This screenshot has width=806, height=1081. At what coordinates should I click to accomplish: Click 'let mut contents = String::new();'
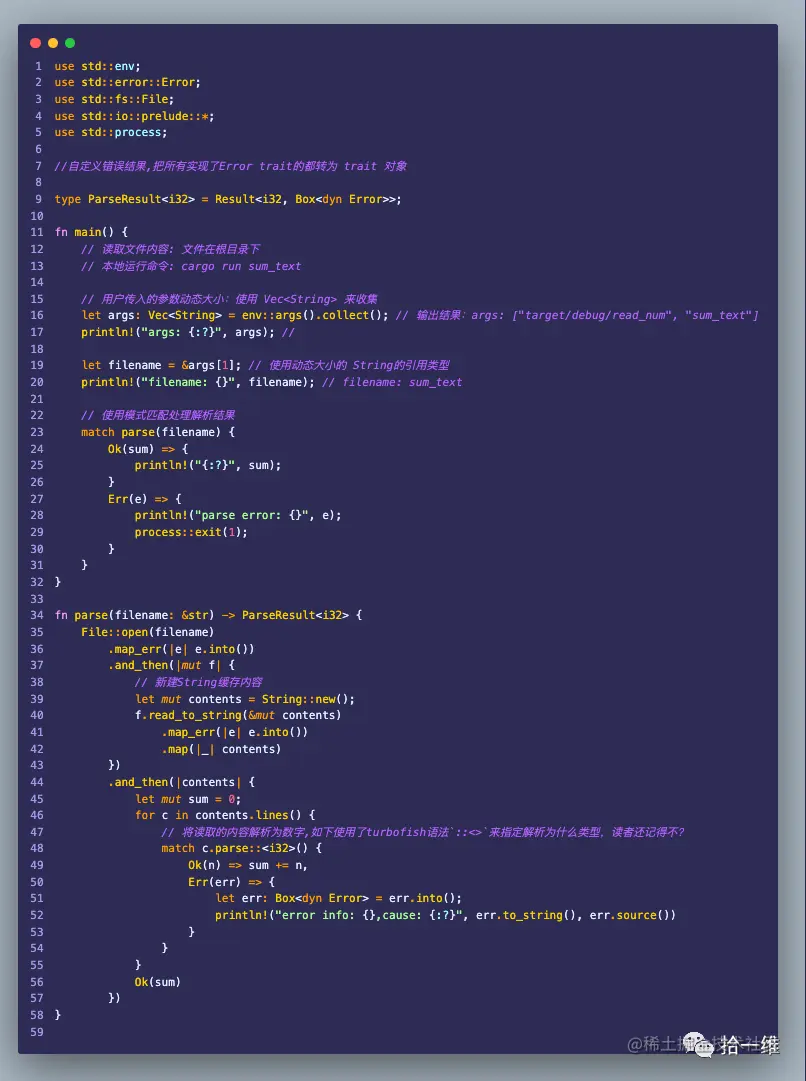245,699
